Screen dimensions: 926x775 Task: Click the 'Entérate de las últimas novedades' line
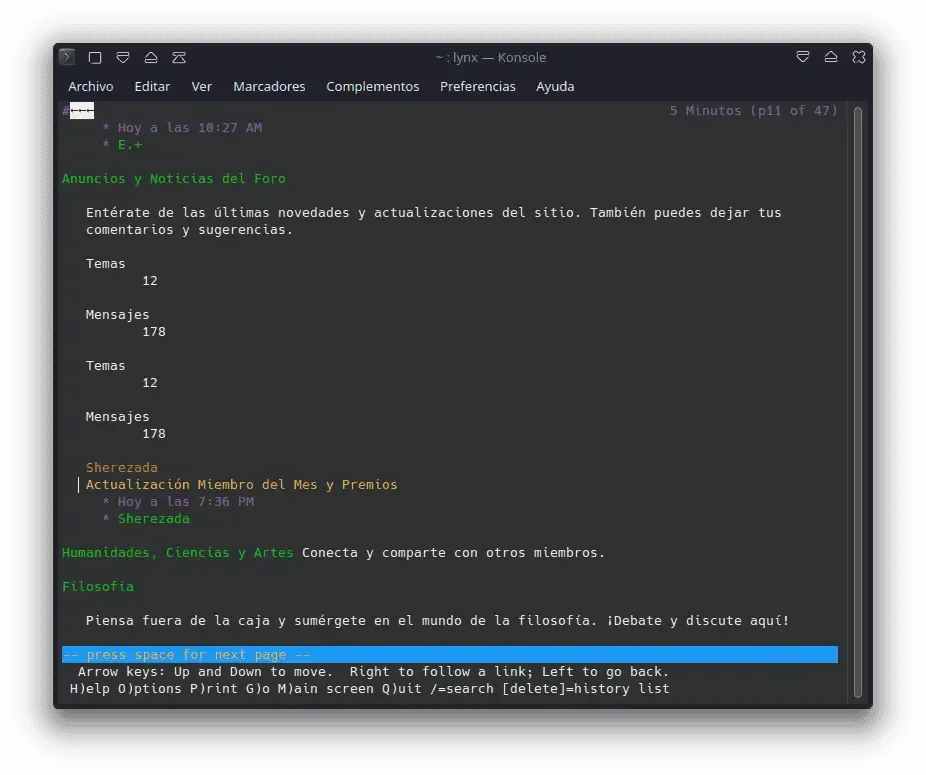(433, 213)
